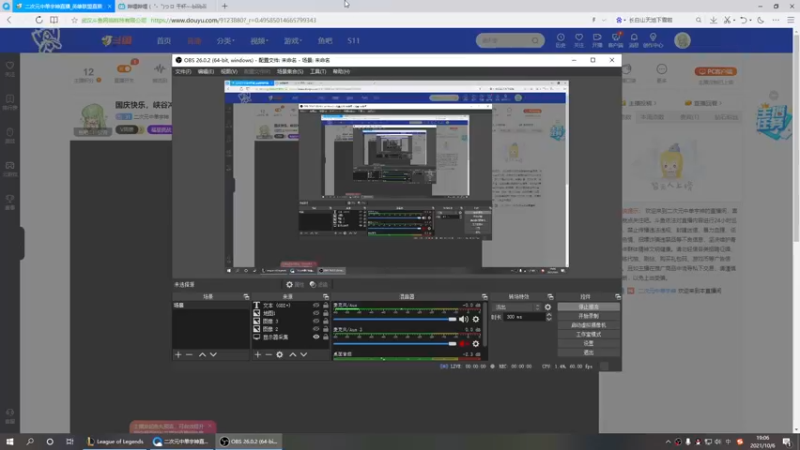Toggle visibility eye of 图像 2 source
Viewport: 800px width, 450px height.
tap(316, 329)
